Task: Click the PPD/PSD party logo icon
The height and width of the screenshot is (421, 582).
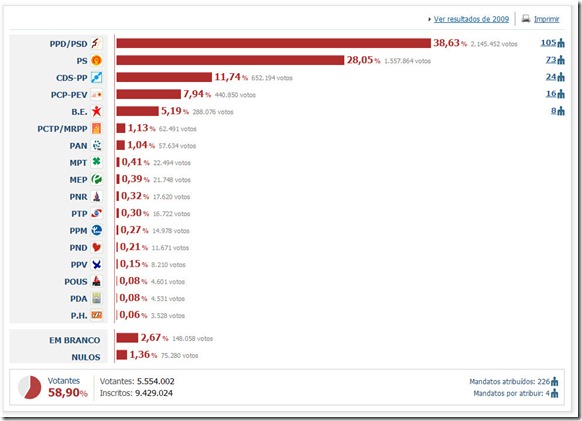Action: 97,43
